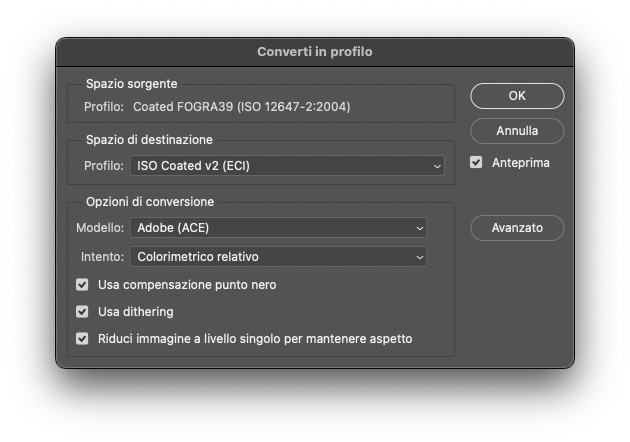Uncheck the Usa dithering checkbox
This screenshot has width=630, height=442.
83,312
